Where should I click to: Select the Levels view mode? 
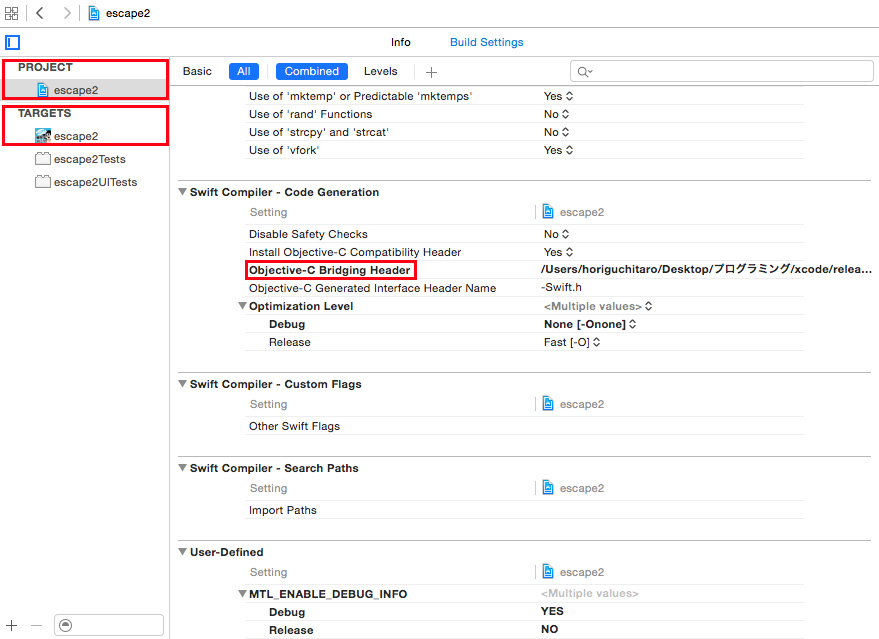point(380,71)
